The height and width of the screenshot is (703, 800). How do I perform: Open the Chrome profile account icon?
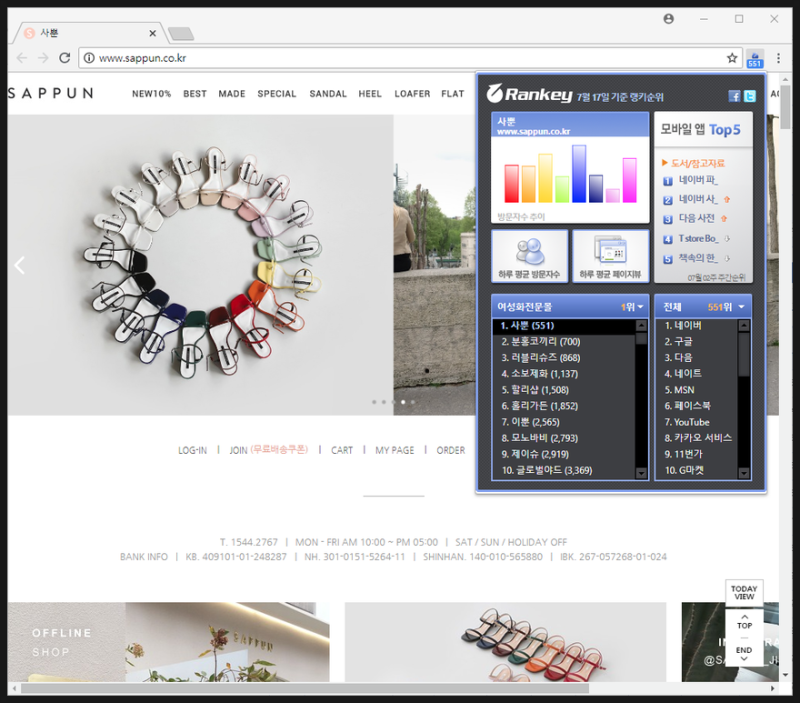[x=668, y=19]
